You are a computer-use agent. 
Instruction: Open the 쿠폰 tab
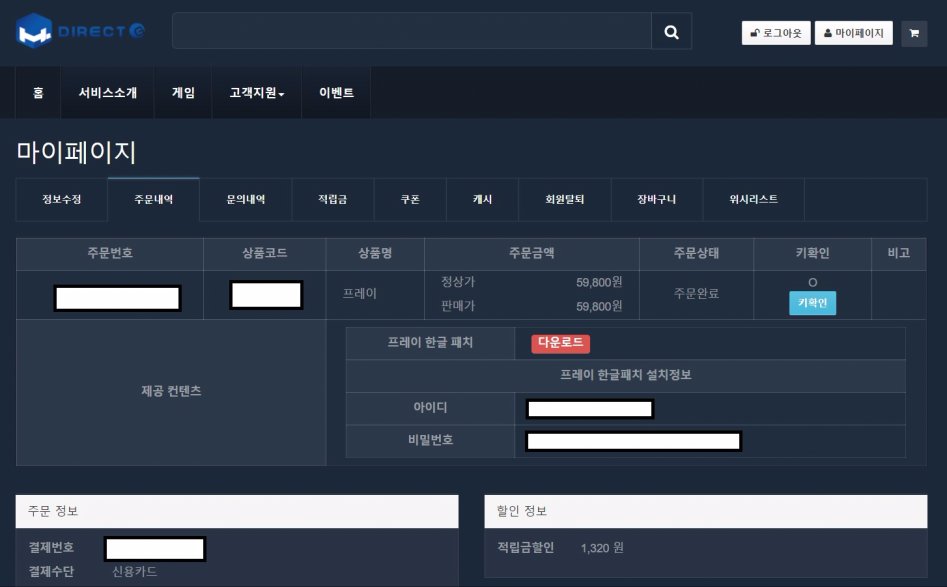(408, 199)
